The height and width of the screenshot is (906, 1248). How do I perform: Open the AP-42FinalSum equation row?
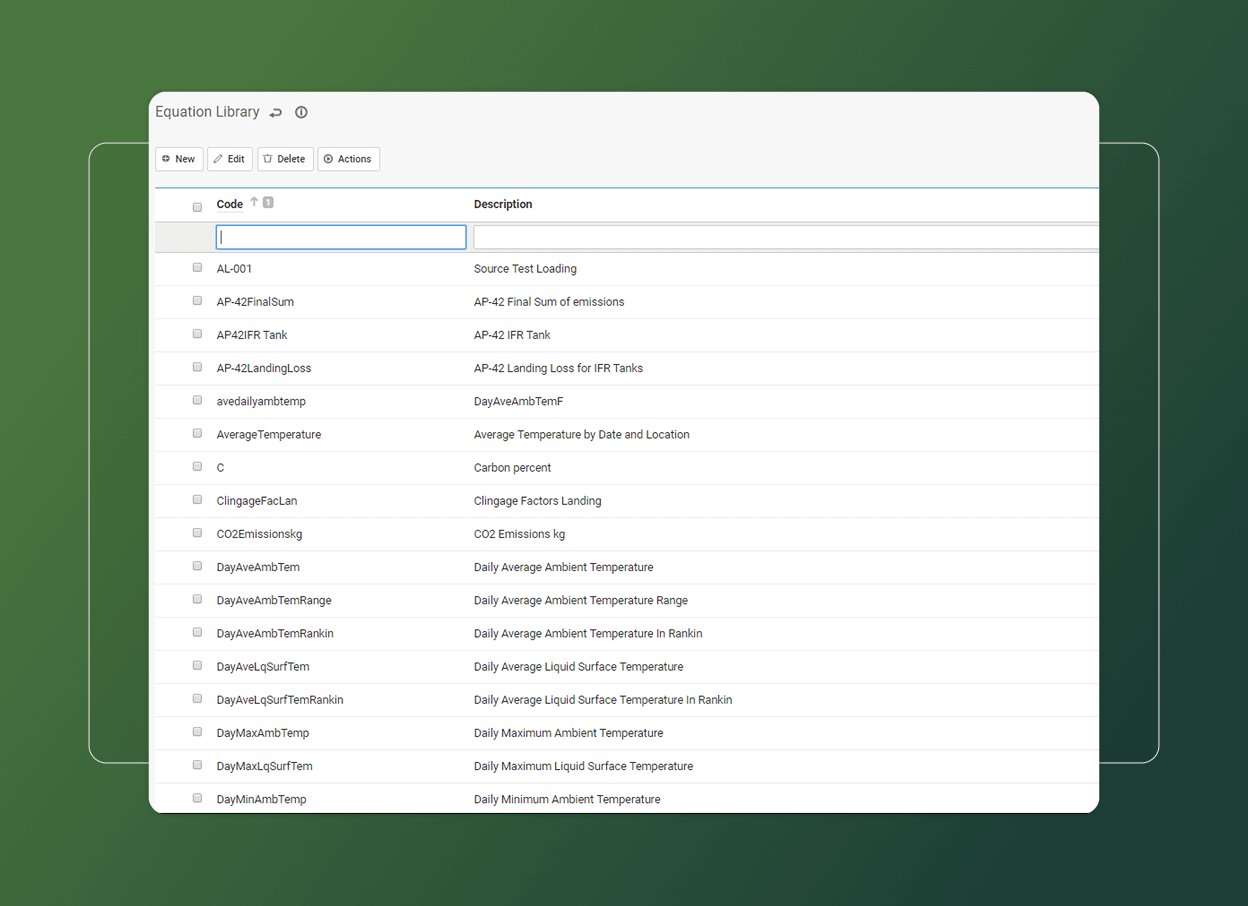[x=255, y=302]
